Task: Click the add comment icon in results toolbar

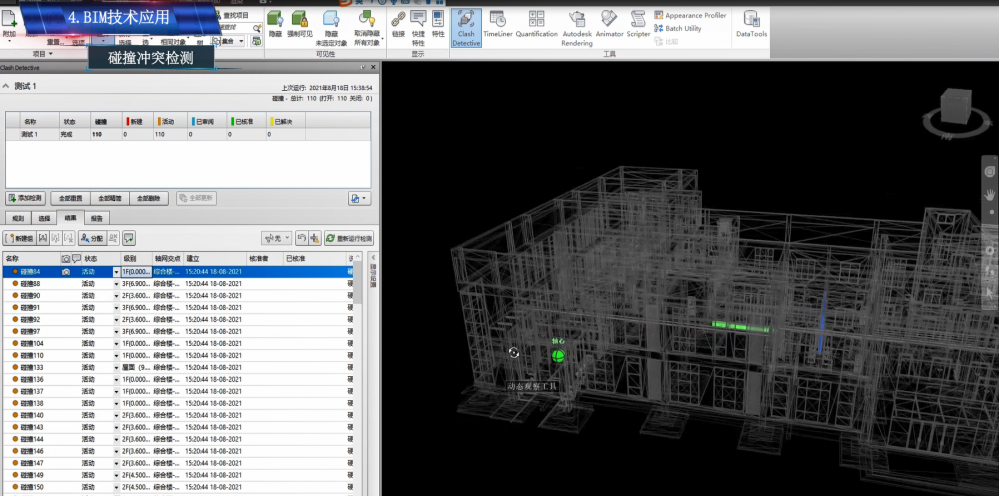Action: tap(129, 238)
